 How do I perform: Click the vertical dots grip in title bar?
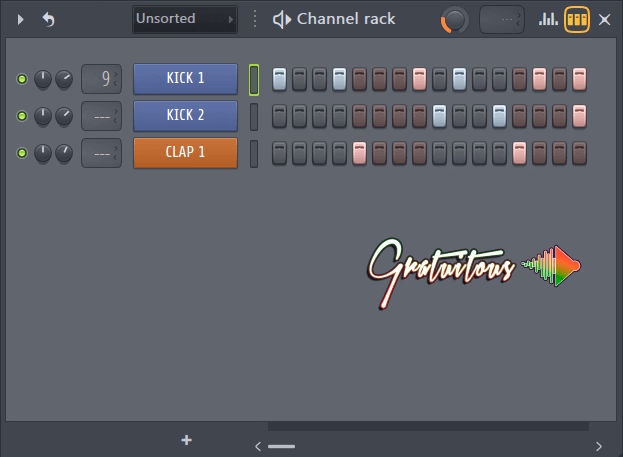(x=255, y=19)
